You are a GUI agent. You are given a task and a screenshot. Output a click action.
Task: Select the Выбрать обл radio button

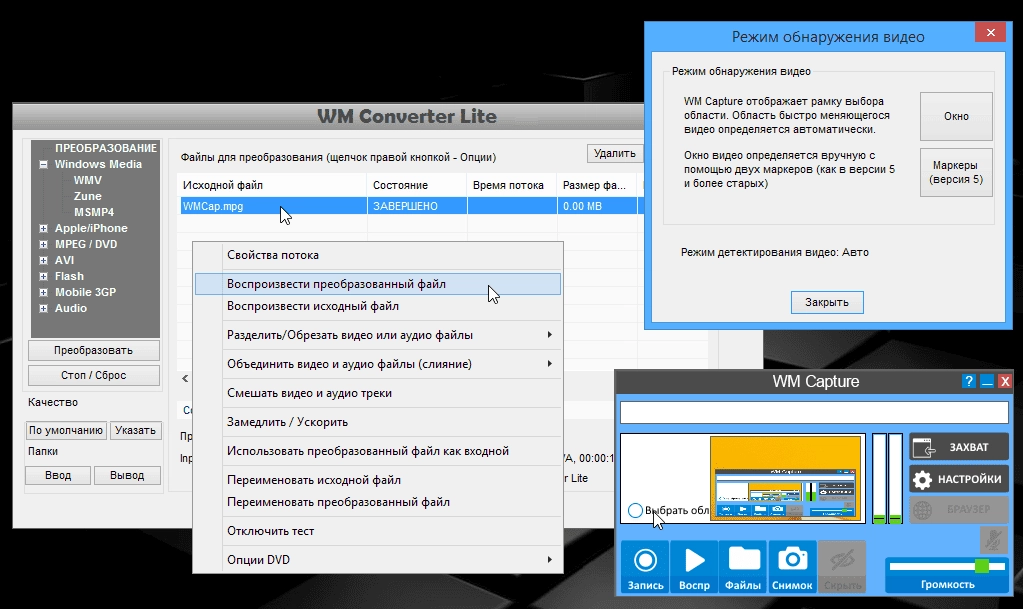(635, 510)
